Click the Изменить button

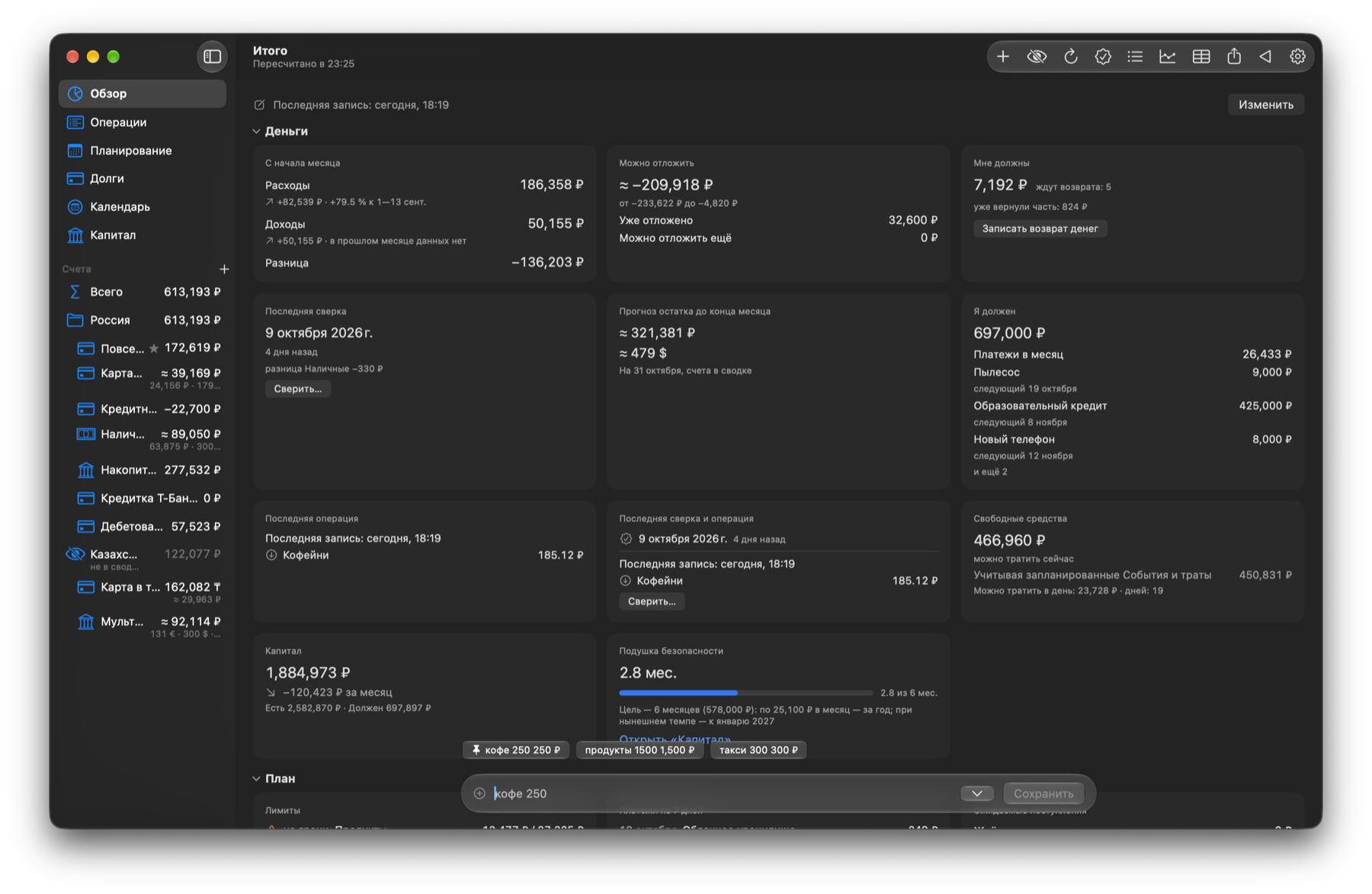1265,104
